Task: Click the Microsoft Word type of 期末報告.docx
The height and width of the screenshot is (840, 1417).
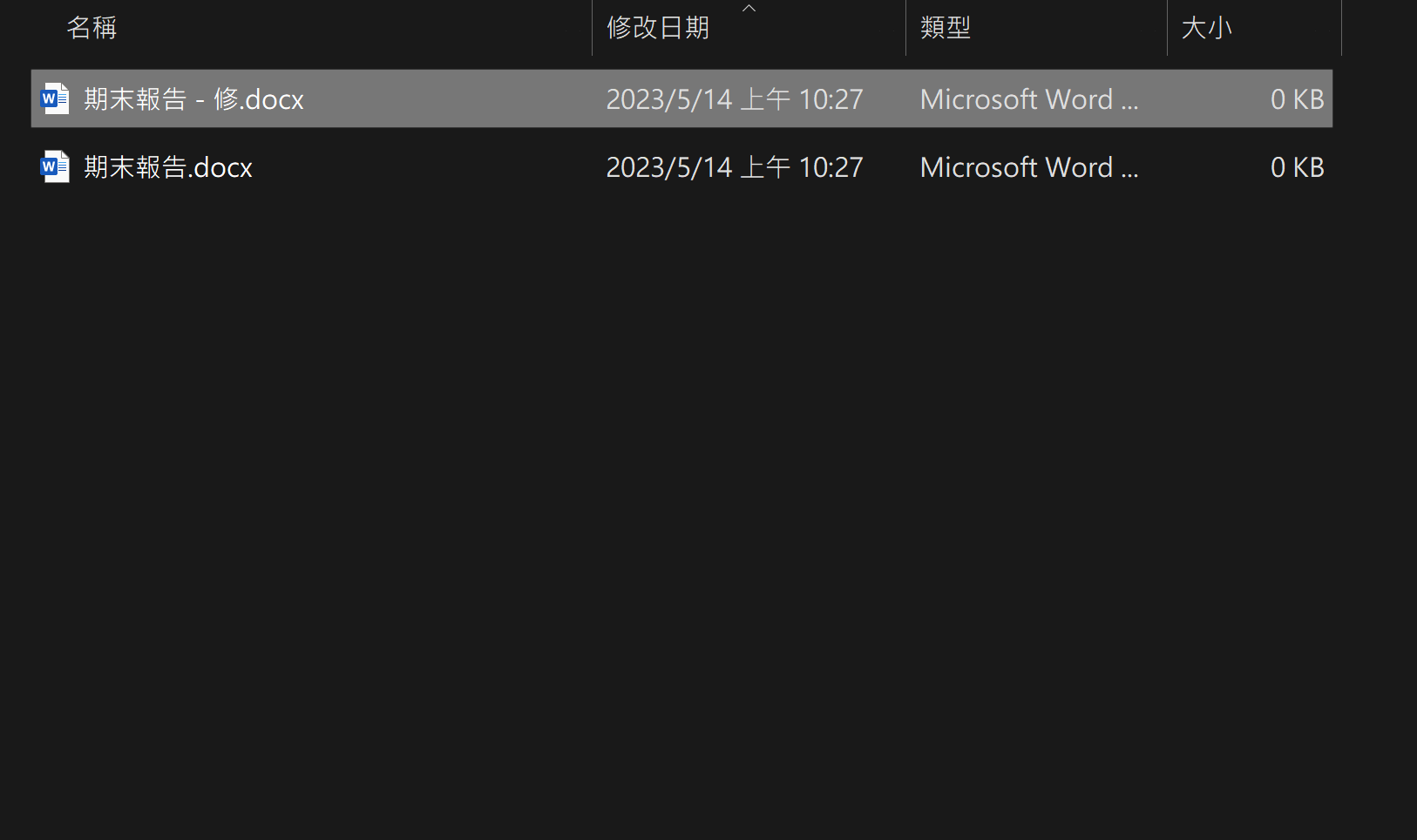Action: click(1029, 167)
